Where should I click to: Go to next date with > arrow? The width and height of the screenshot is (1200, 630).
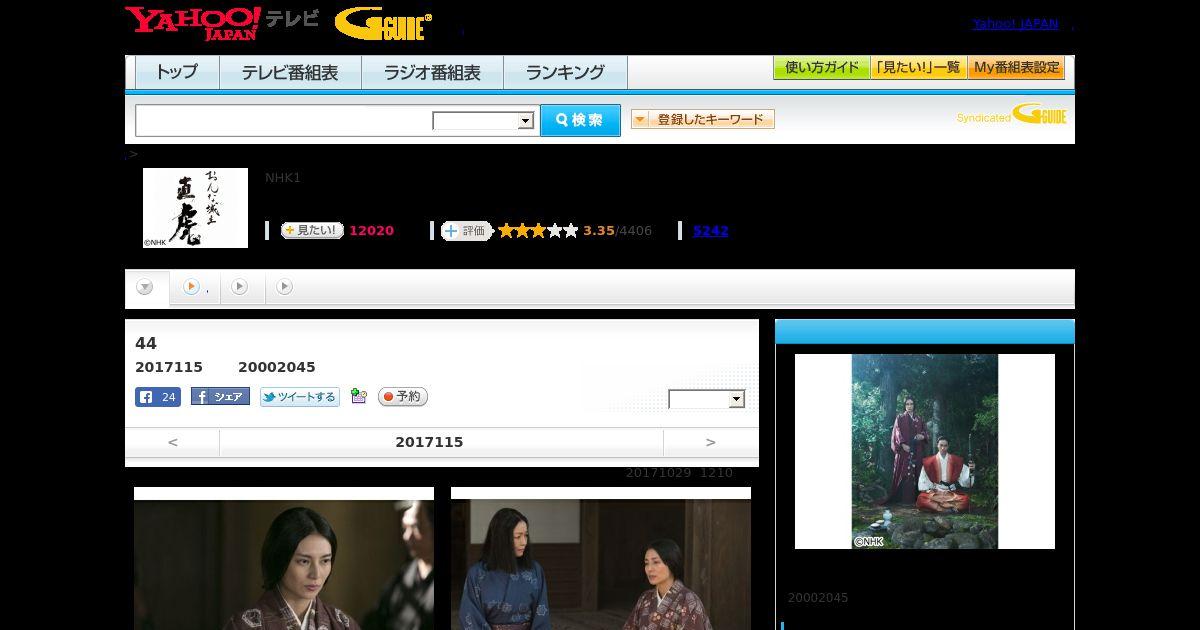(711, 442)
